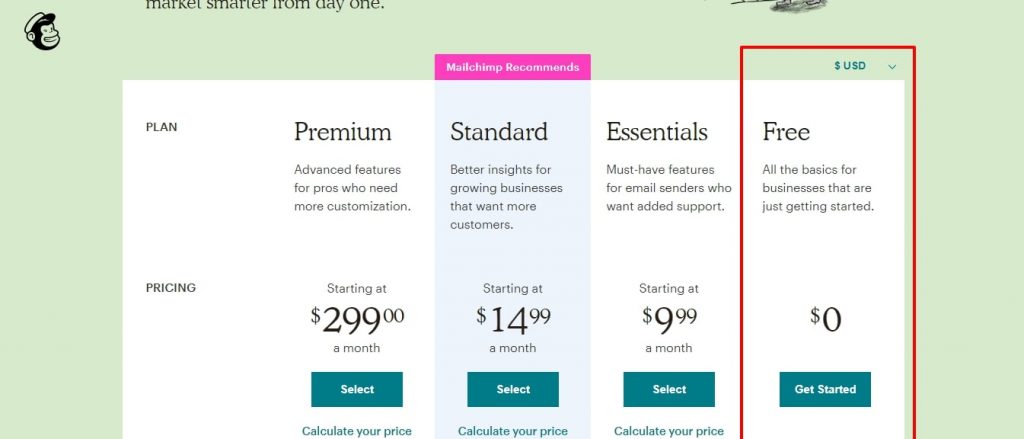Select the Essentials plan button
Image resolution: width=1024 pixels, height=439 pixels.
(669, 389)
